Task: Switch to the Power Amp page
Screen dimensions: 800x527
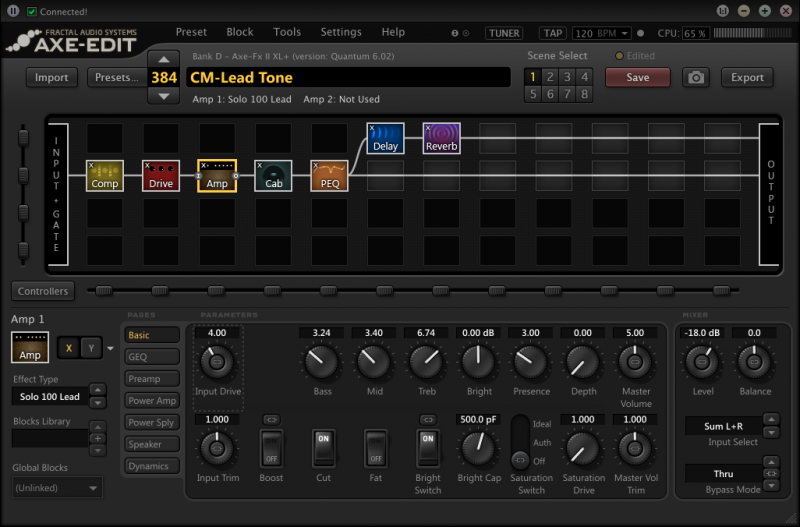Action: (152, 401)
